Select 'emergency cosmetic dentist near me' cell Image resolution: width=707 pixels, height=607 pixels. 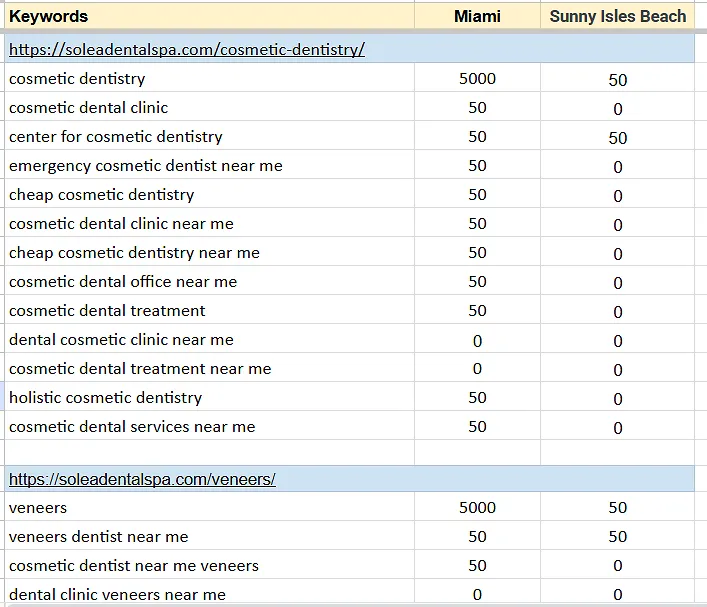tap(209, 166)
